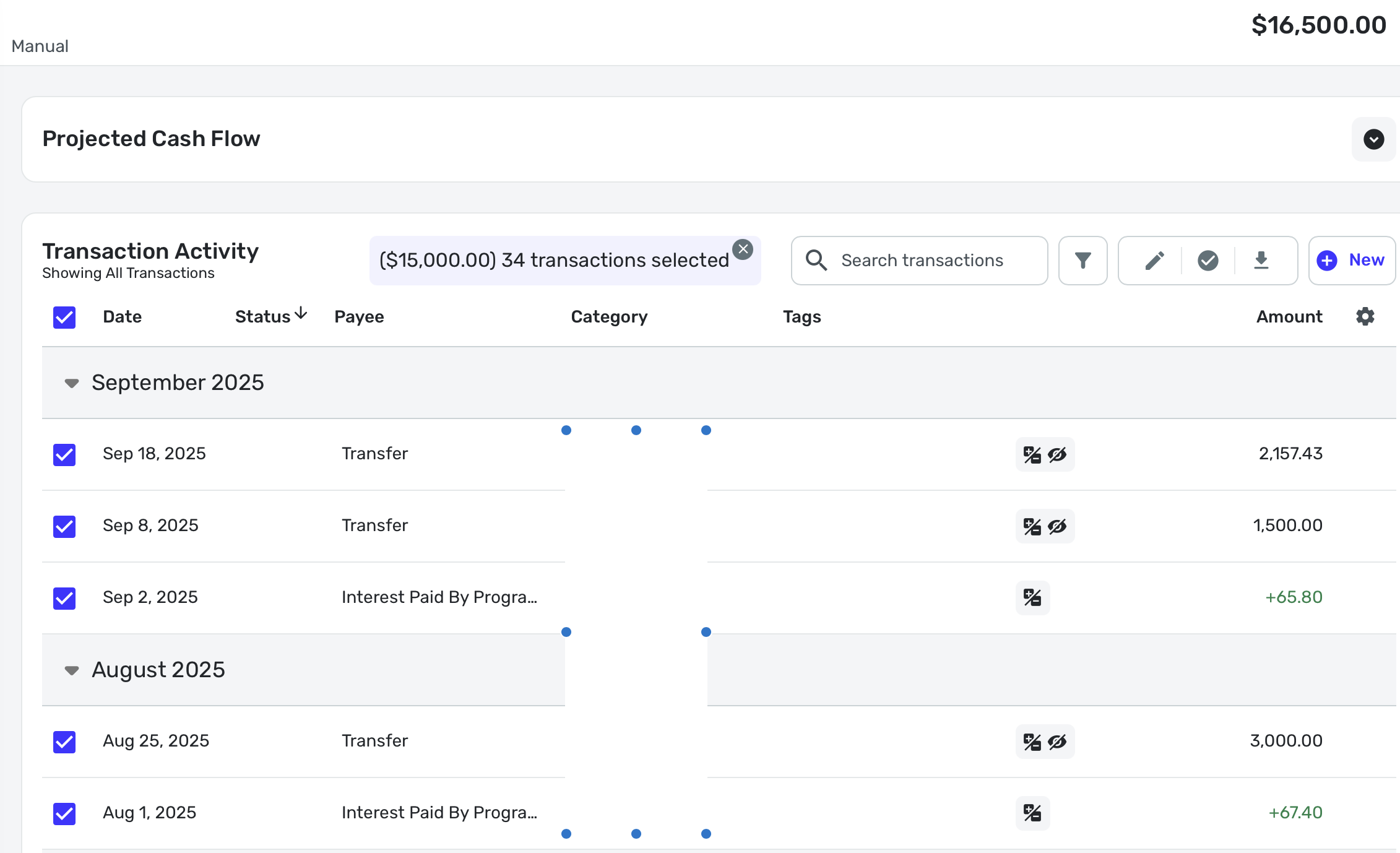Click excluded-percent icon on Aug 1 interest row

tap(1032, 813)
